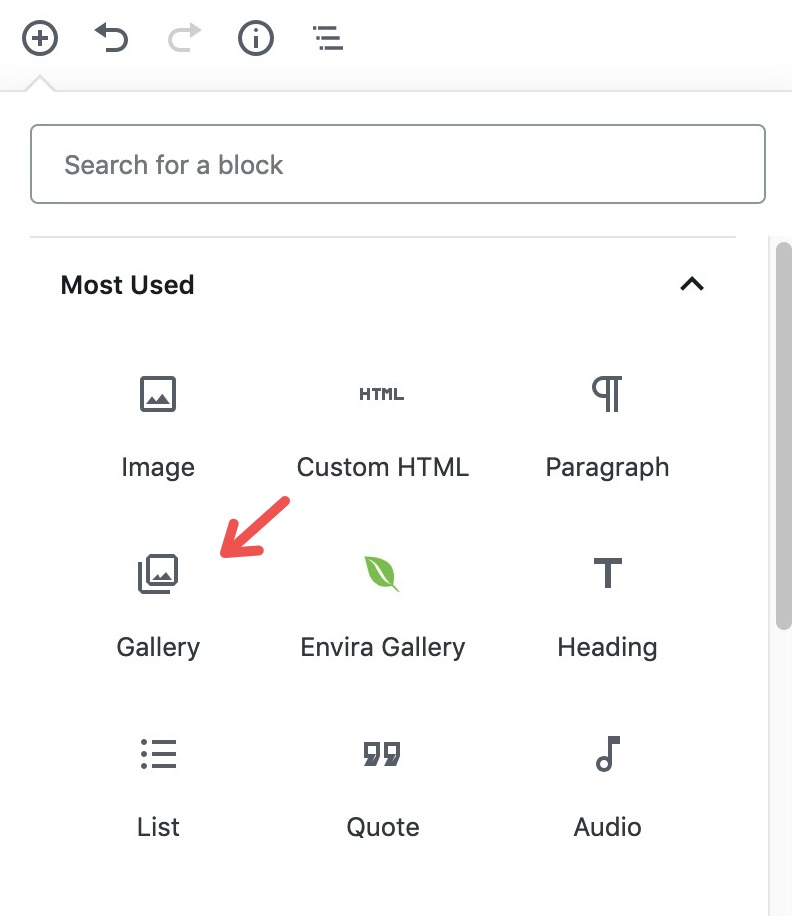
Task: Click the block list scrollbar thumb
Action: click(x=783, y=436)
